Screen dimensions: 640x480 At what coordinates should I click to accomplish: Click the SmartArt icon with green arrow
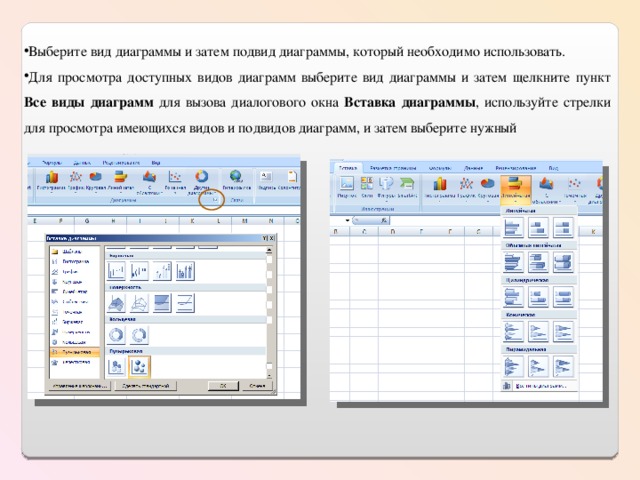407,186
